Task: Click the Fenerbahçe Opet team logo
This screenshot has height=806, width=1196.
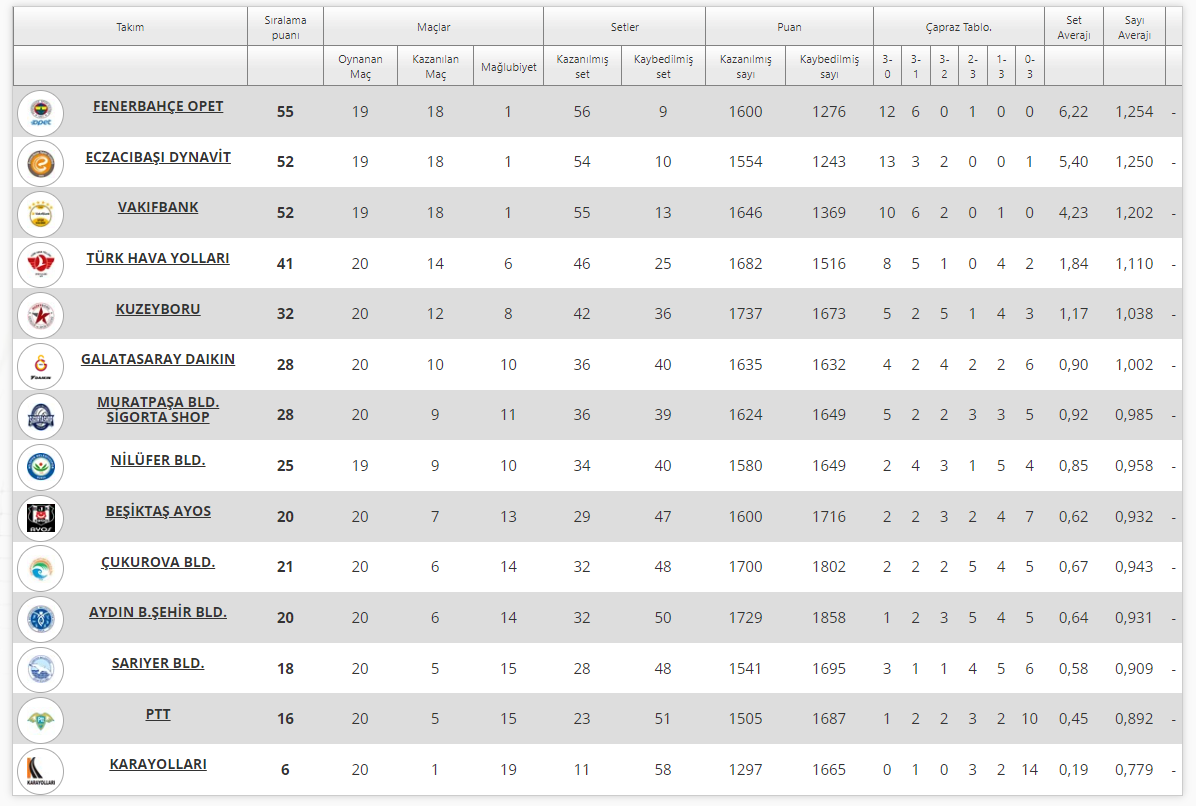Action: tap(41, 113)
